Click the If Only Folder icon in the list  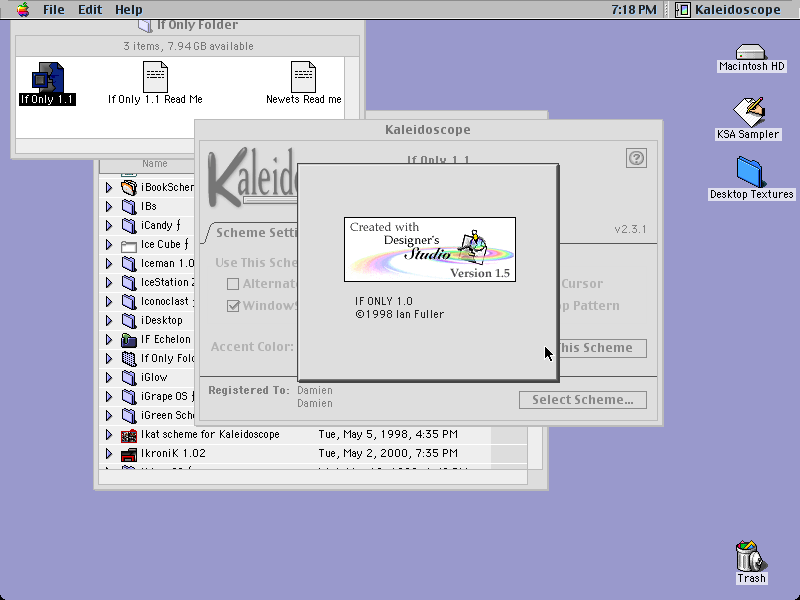tap(129, 359)
